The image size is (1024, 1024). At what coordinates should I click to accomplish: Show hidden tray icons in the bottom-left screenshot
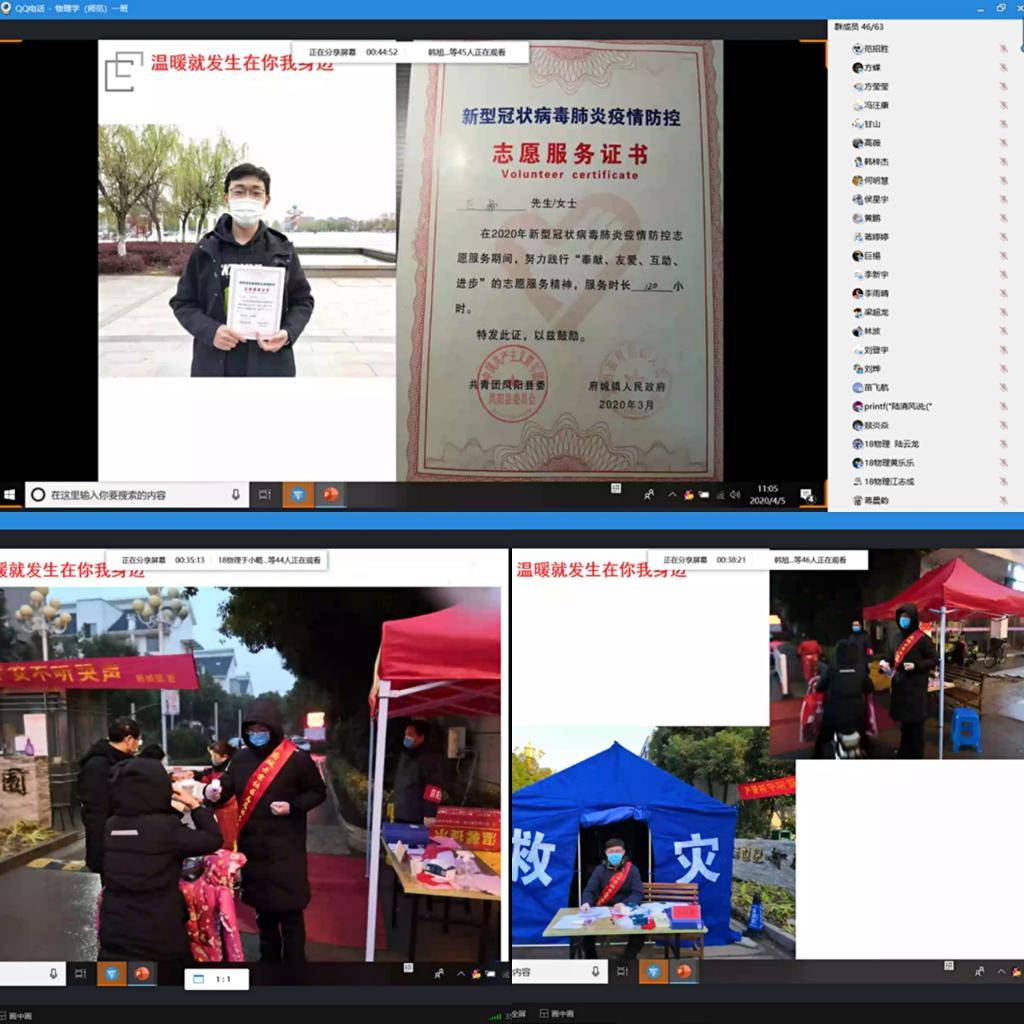coord(461,974)
